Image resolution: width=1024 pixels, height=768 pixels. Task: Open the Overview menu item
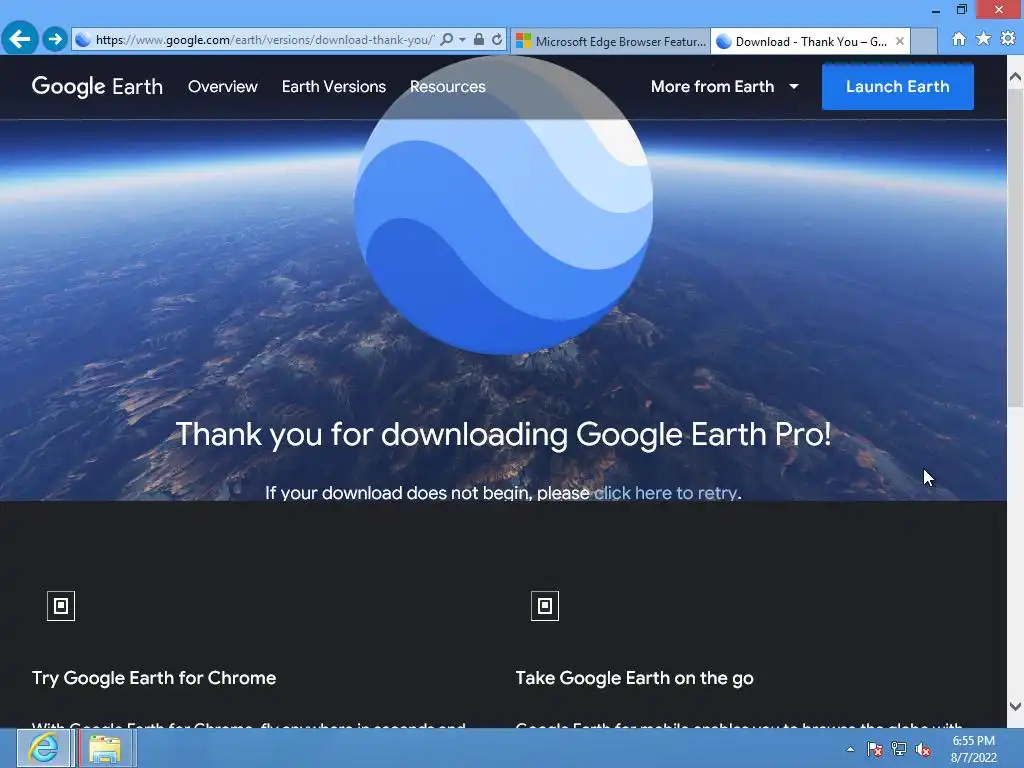tap(223, 87)
